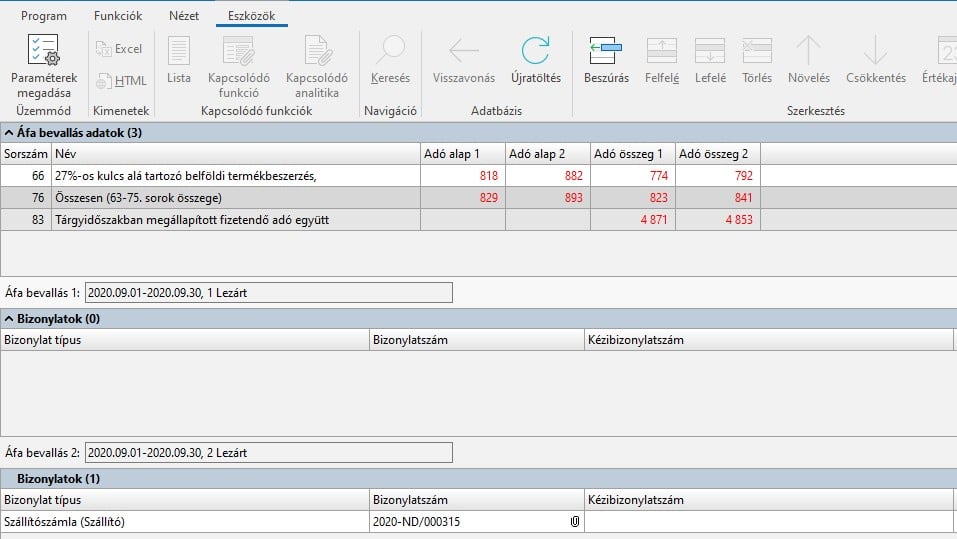Click the Keresés magnifier icon

pyautogui.click(x=390, y=51)
